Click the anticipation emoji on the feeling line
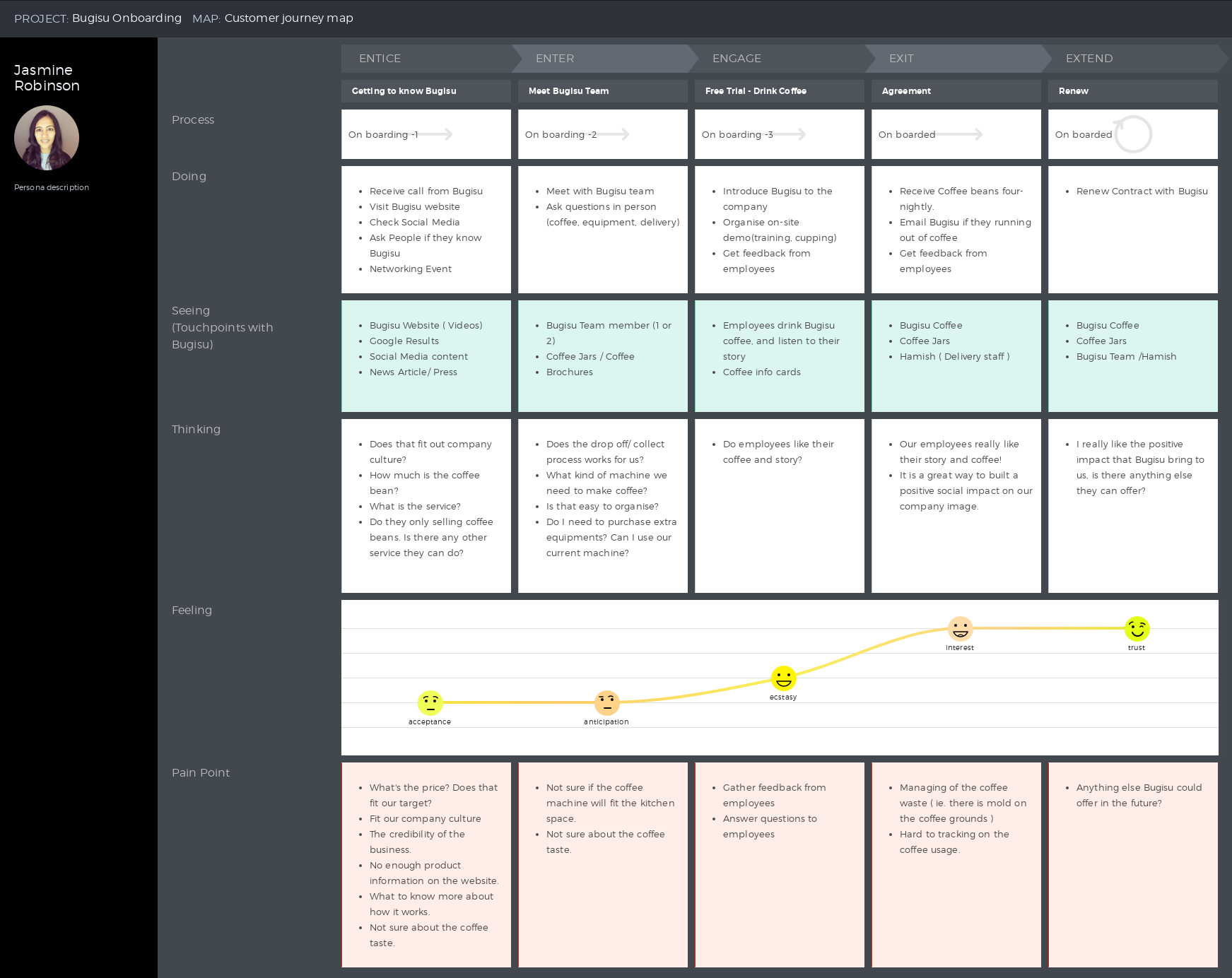The height and width of the screenshot is (978, 1232). tap(606, 702)
